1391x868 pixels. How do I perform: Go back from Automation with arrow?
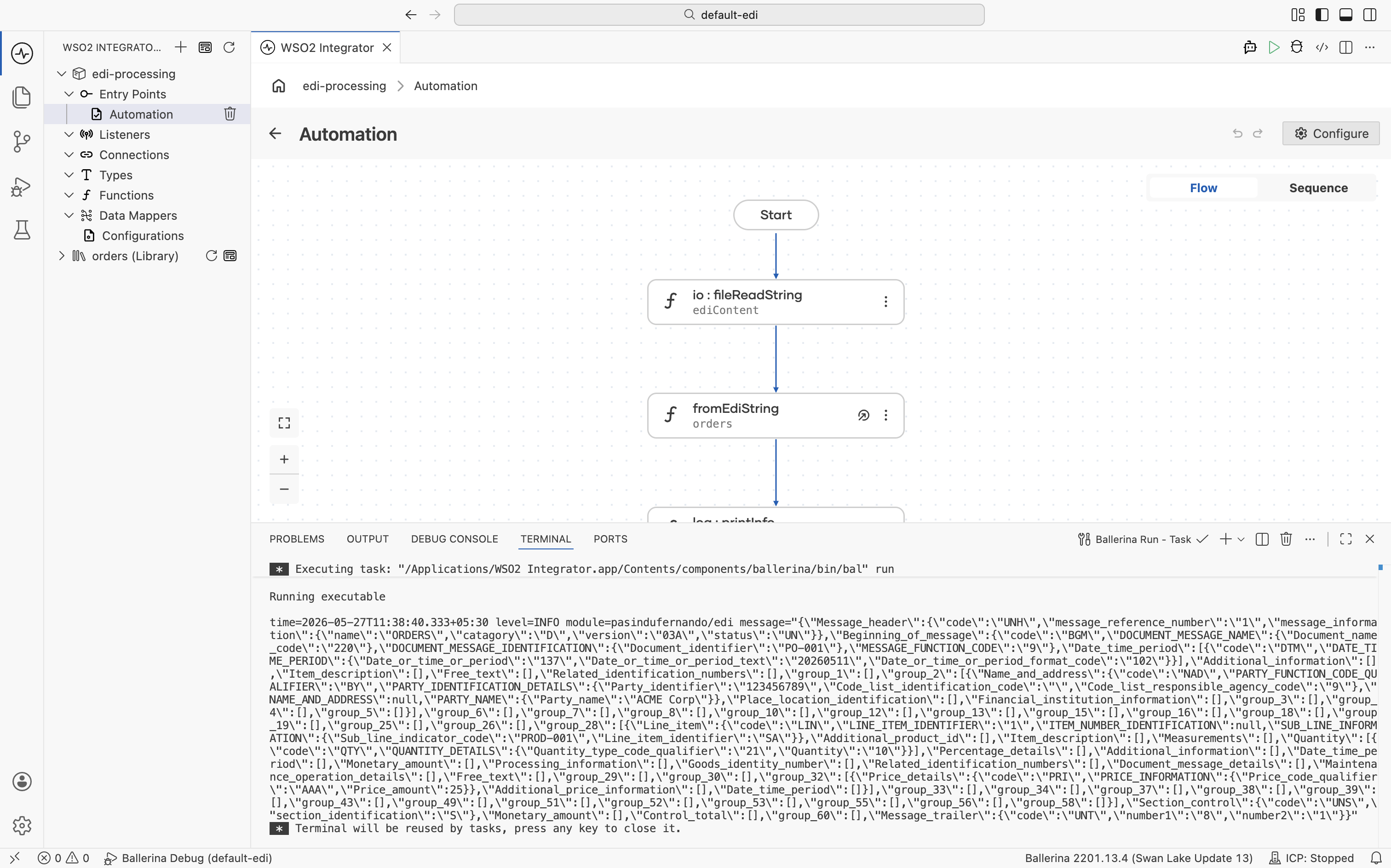tap(275, 134)
